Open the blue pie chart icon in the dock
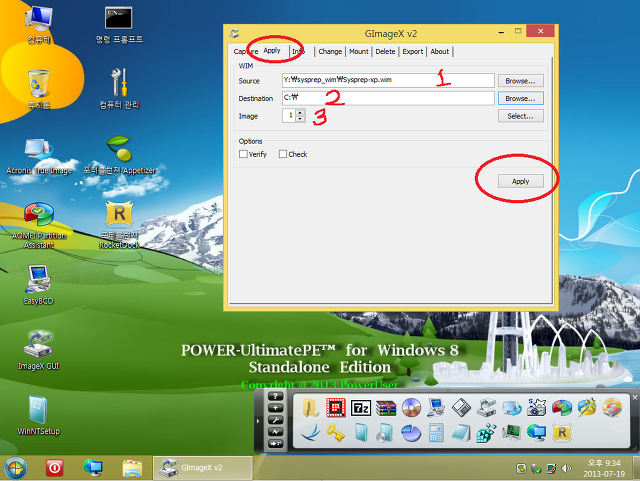640x481 pixels. pyautogui.click(x=411, y=433)
